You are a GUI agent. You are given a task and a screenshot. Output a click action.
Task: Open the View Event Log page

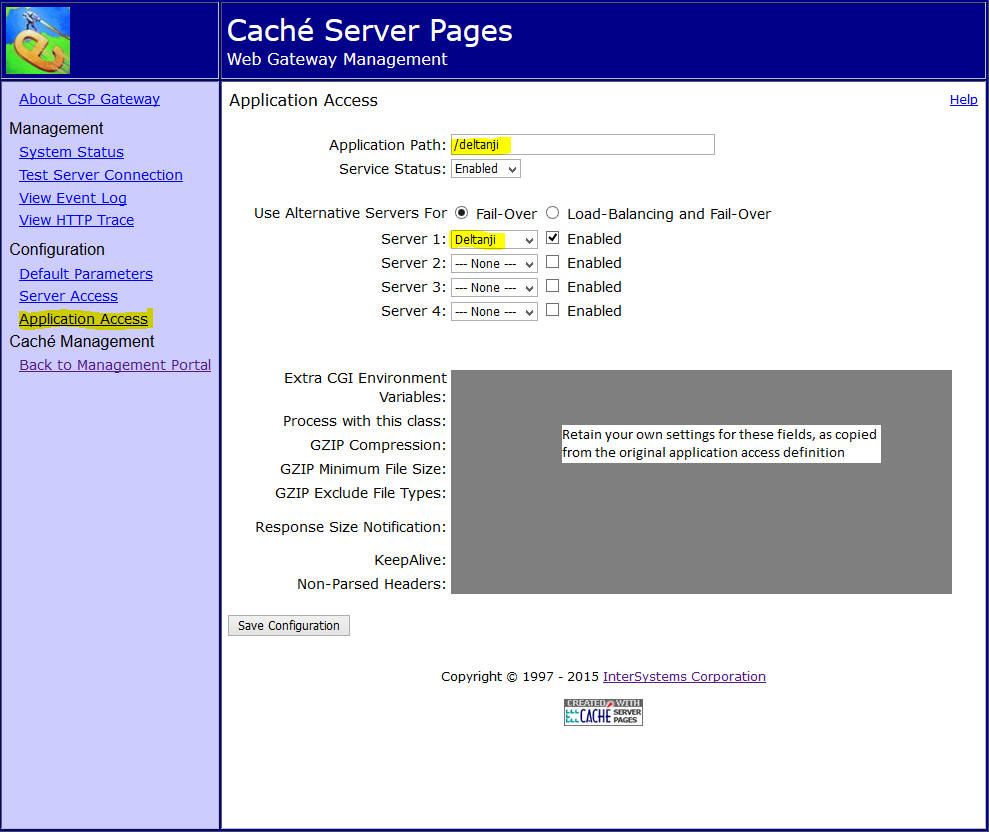(x=72, y=198)
